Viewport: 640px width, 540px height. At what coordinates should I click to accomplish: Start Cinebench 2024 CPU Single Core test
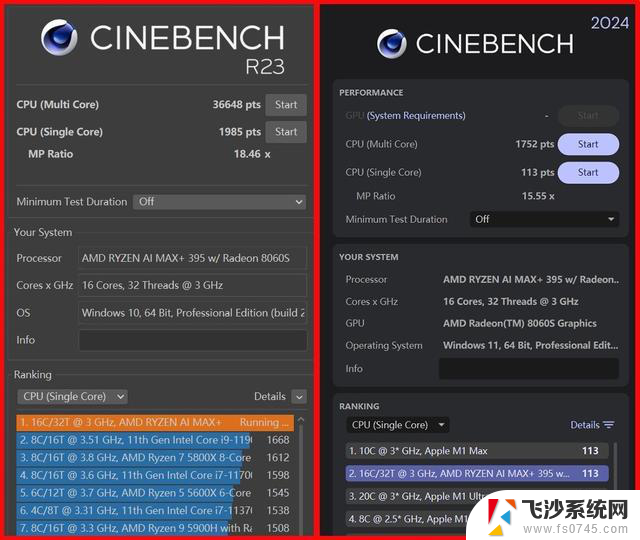(x=588, y=172)
